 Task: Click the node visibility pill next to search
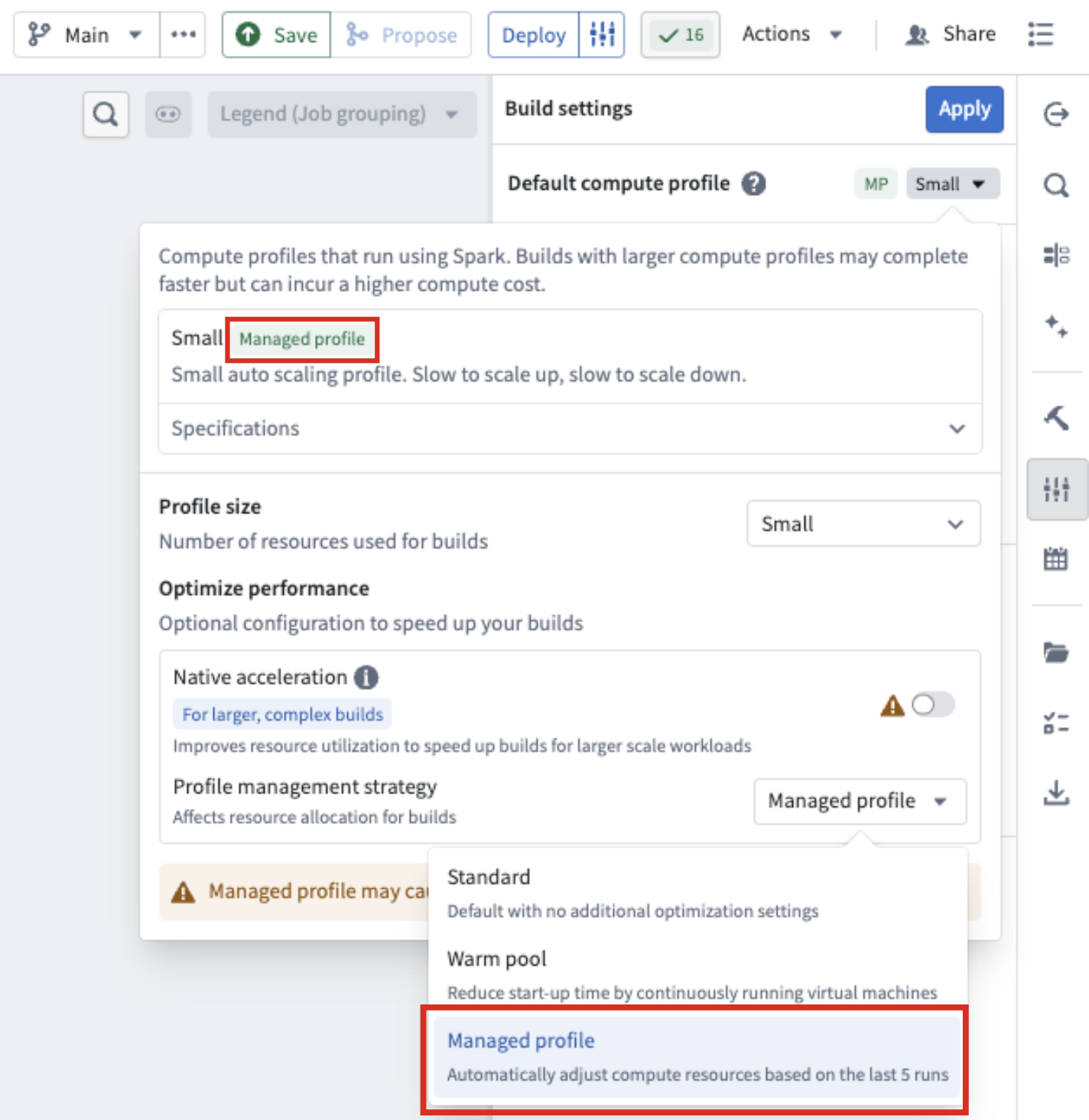168,114
